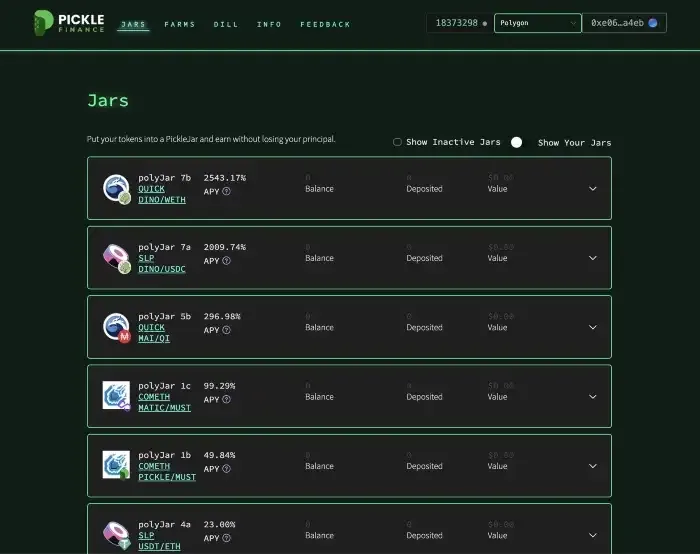The height and width of the screenshot is (554, 700).
Task: Click the wallet avatar next to 0xe06…a4eb
Action: 653,23
